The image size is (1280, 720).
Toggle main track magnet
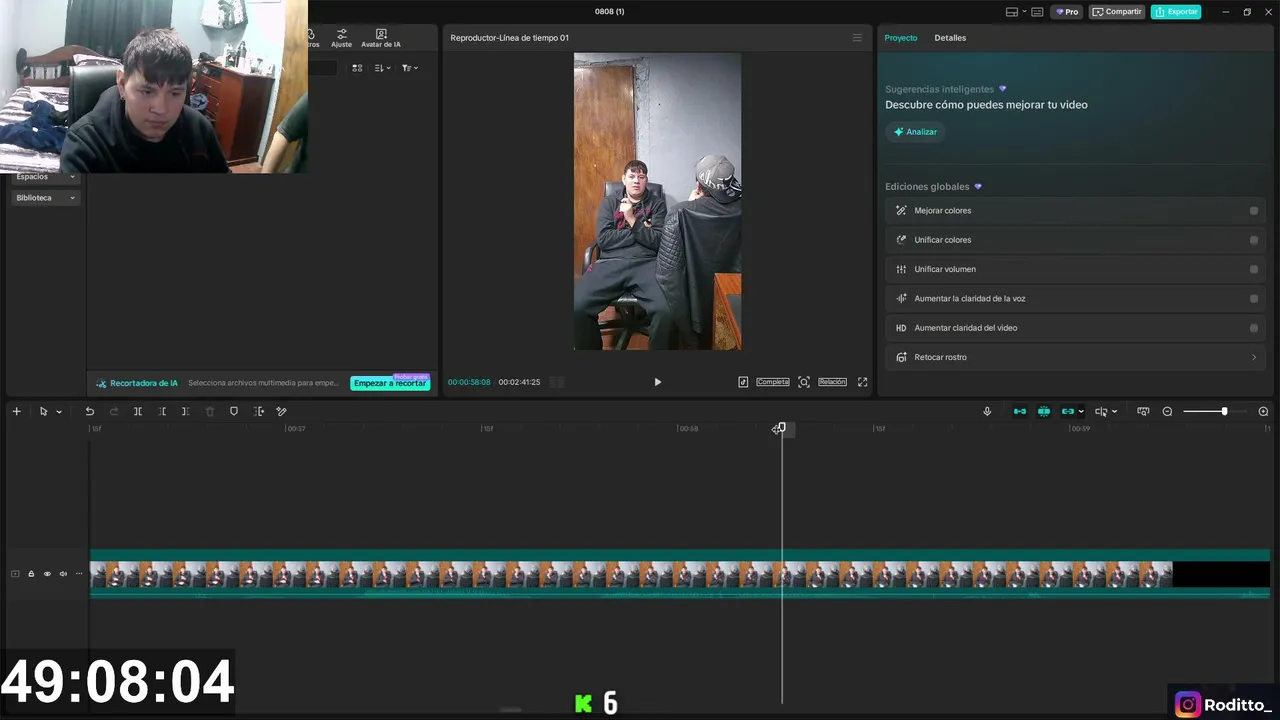(1020, 411)
